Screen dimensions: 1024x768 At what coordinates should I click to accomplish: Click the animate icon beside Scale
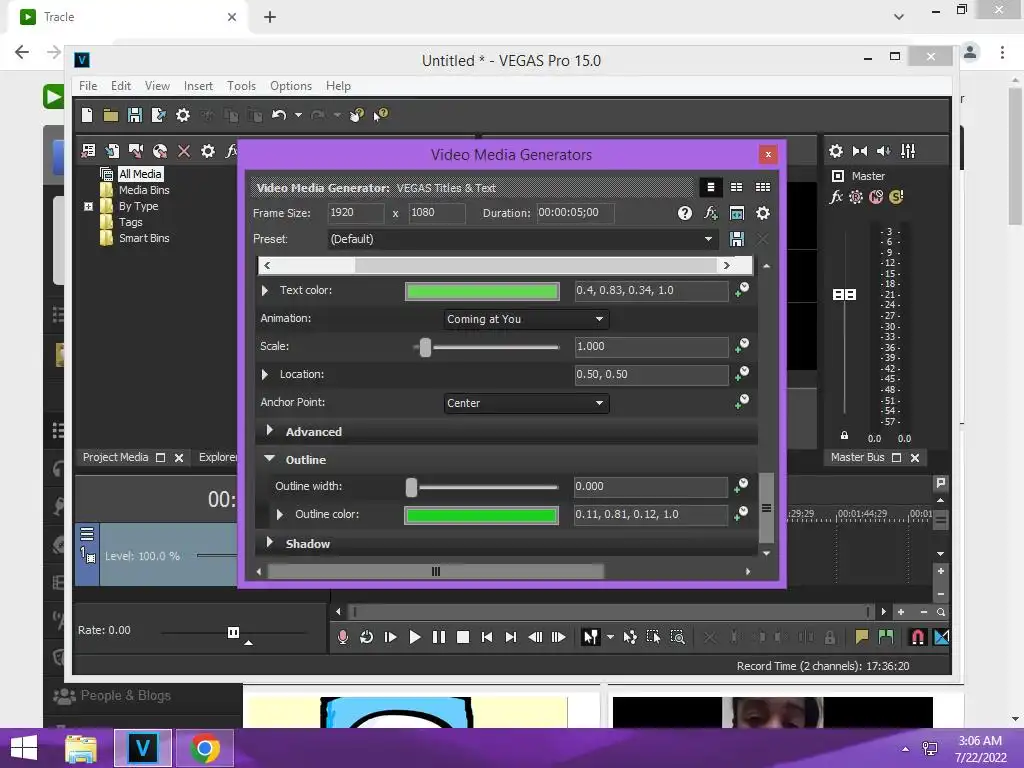742,345
